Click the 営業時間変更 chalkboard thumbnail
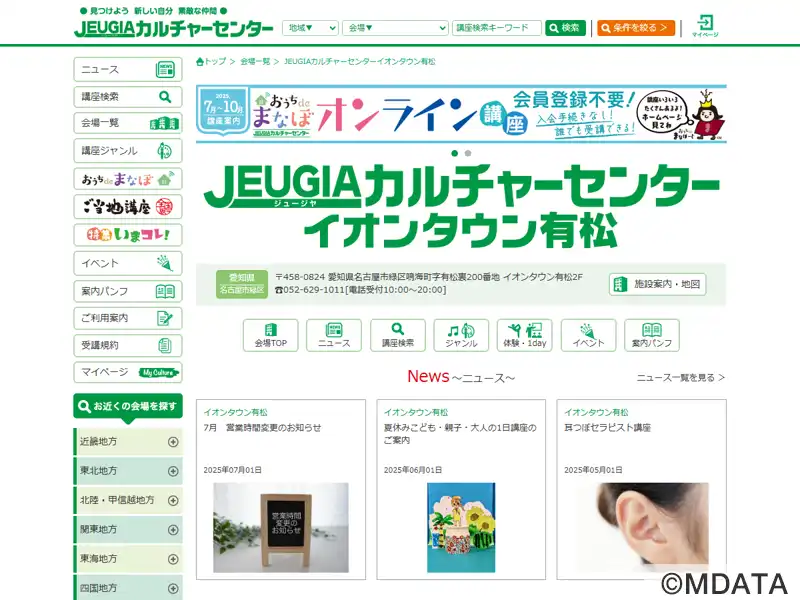 (x=281, y=528)
